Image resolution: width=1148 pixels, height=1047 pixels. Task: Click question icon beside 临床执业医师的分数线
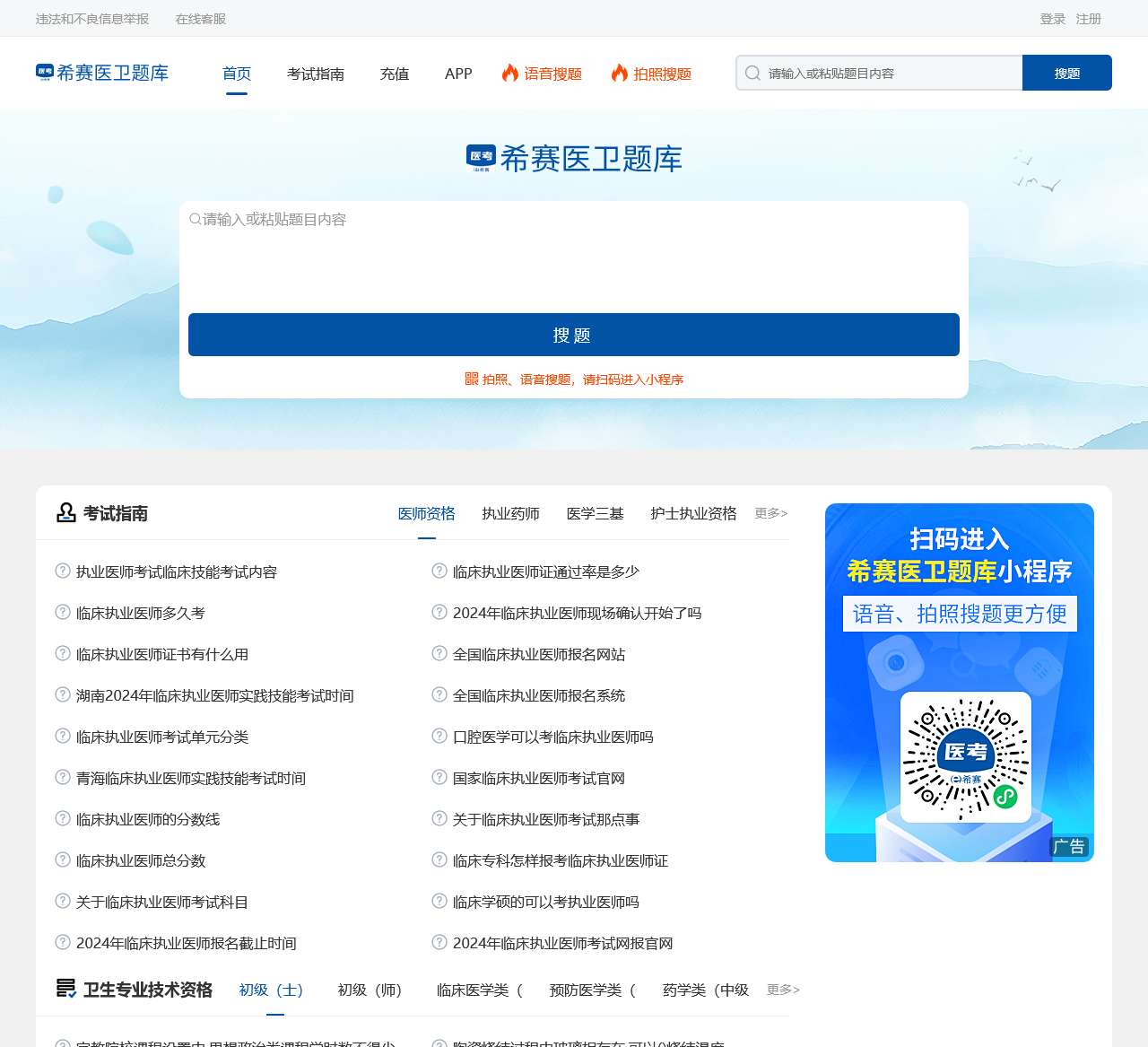coord(63,818)
